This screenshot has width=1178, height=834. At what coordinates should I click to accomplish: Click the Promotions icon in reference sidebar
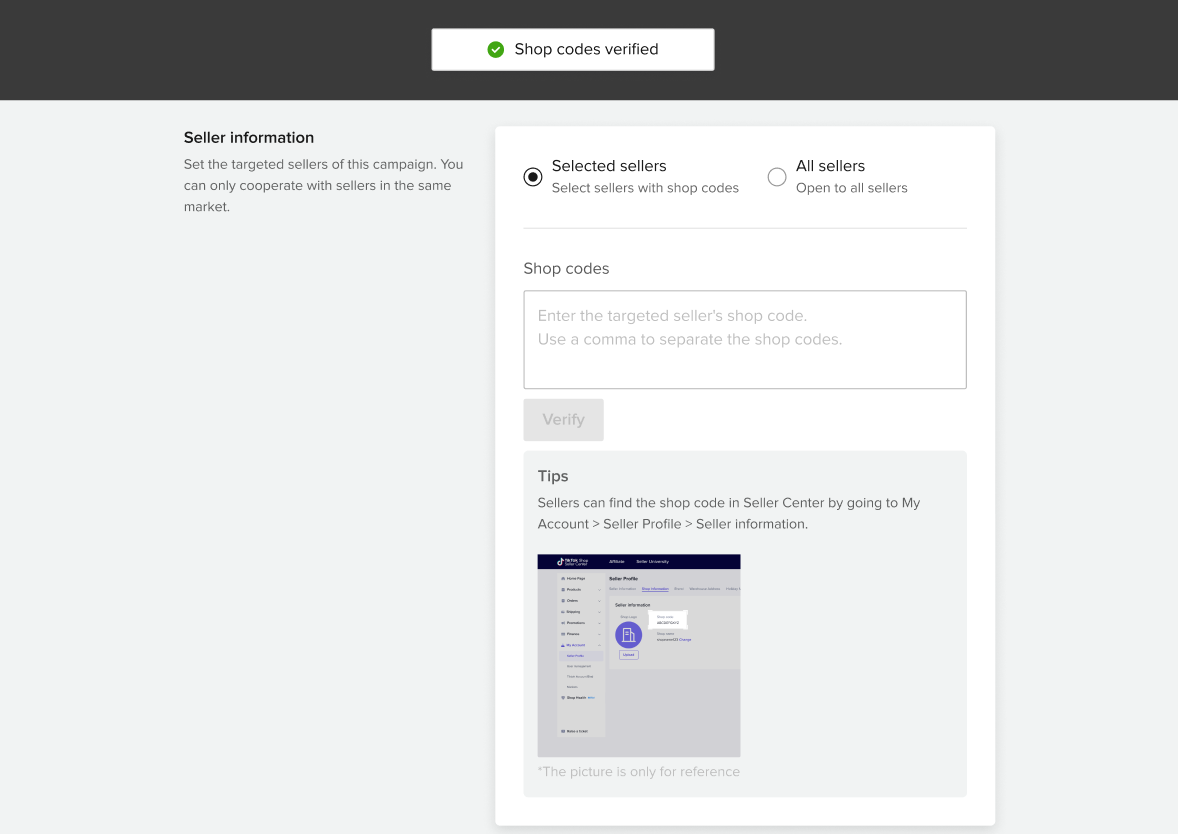pyautogui.click(x=563, y=623)
